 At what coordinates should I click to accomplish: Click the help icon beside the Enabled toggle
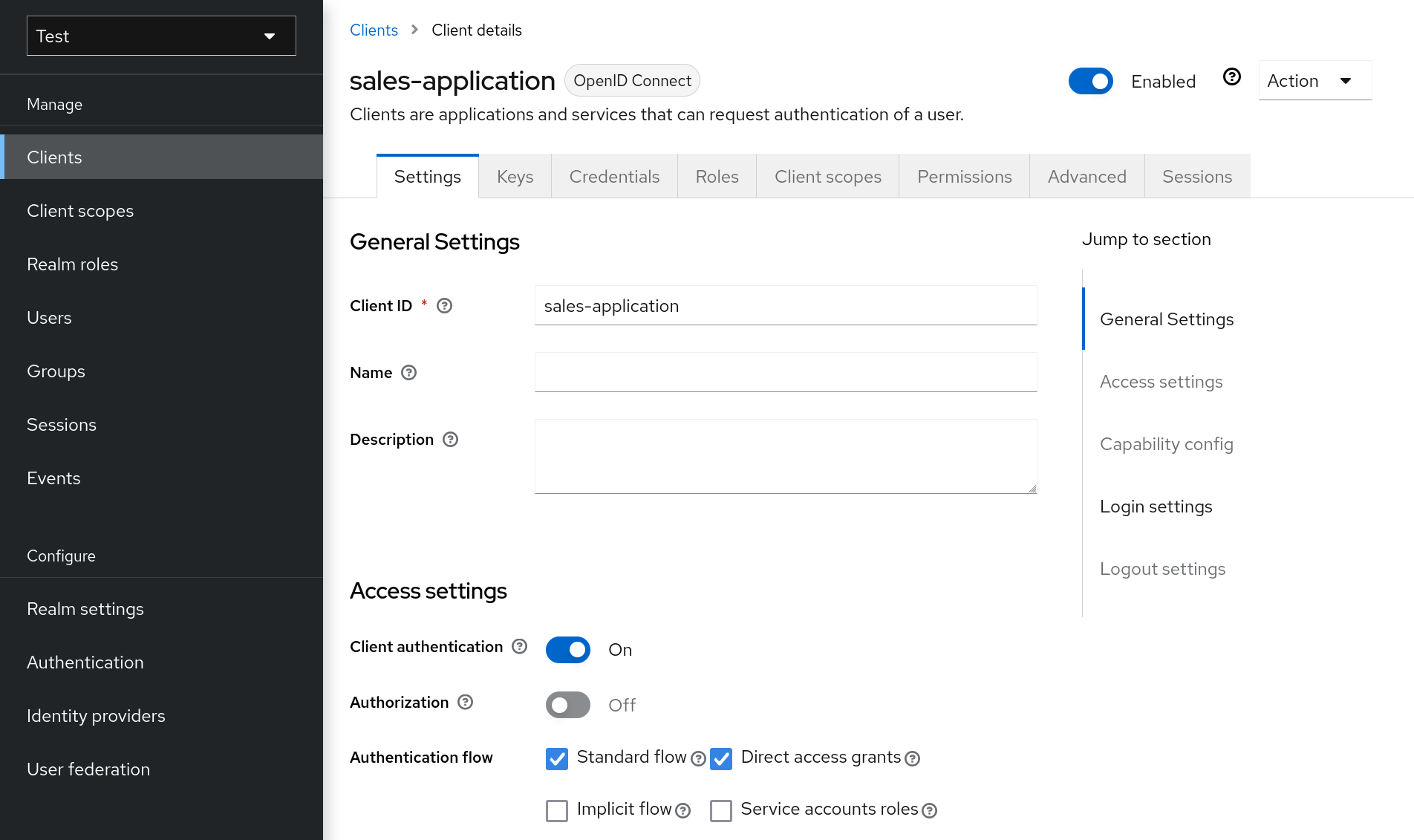1231,76
